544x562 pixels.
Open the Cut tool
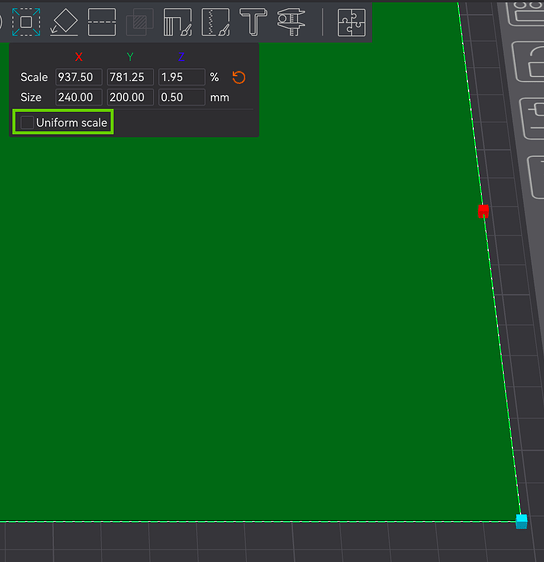tap(102, 22)
